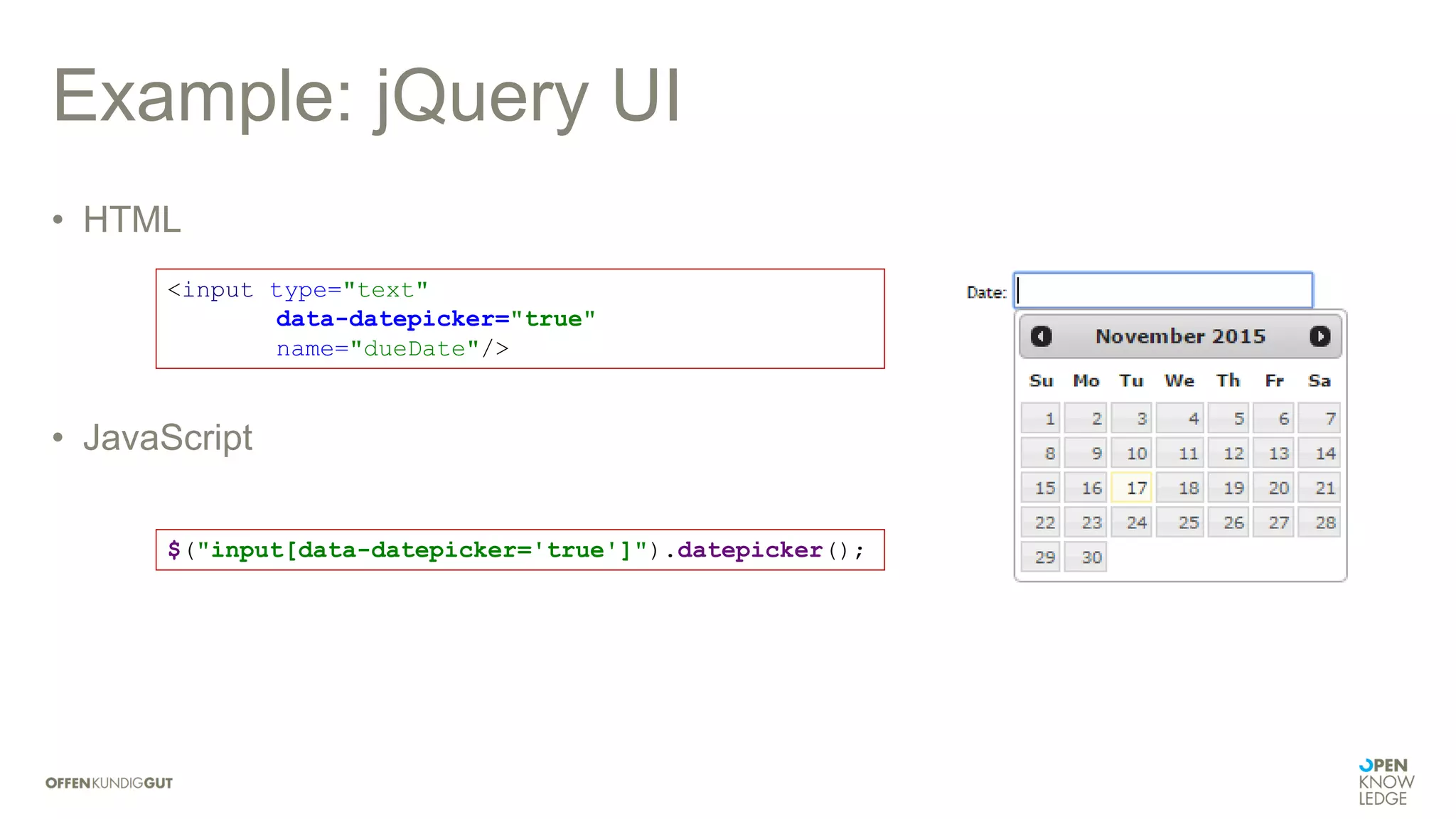Choose date 6 in calendar
This screenshot has height=819, width=1456.
(x=1274, y=418)
